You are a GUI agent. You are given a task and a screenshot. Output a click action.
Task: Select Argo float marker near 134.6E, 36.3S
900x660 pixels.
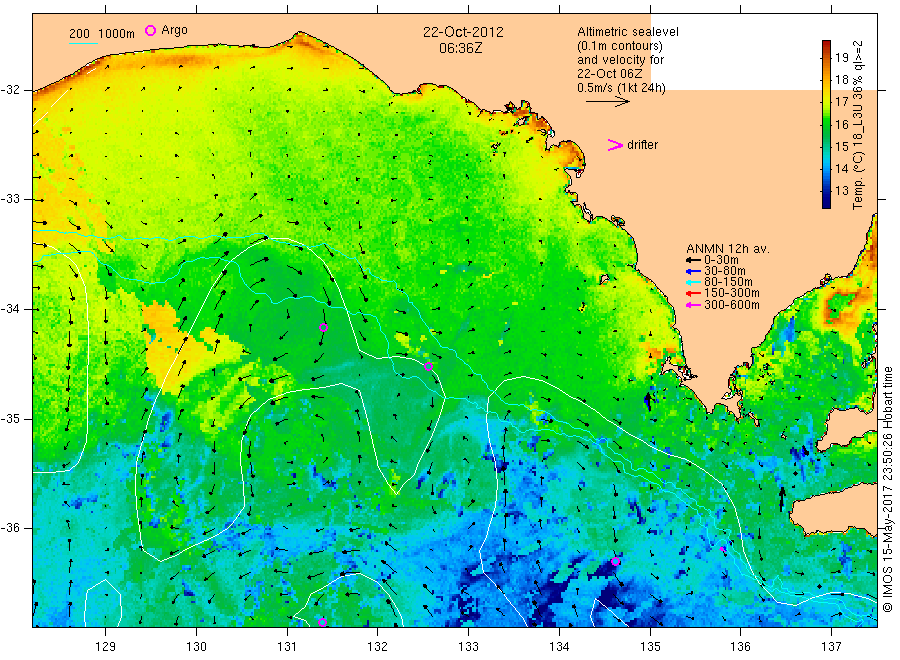[615, 561]
